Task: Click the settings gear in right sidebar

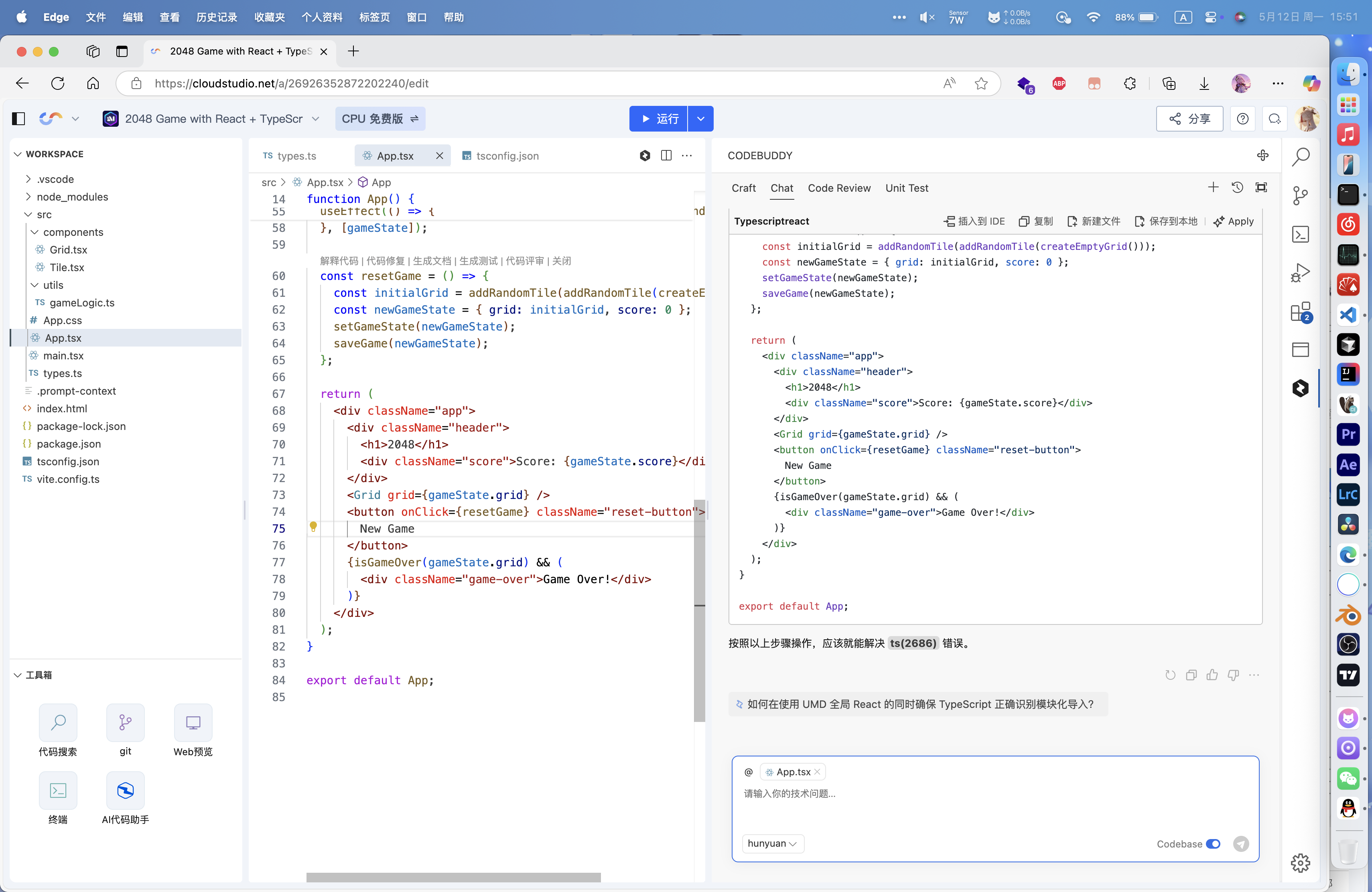Action: point(1300,863)
